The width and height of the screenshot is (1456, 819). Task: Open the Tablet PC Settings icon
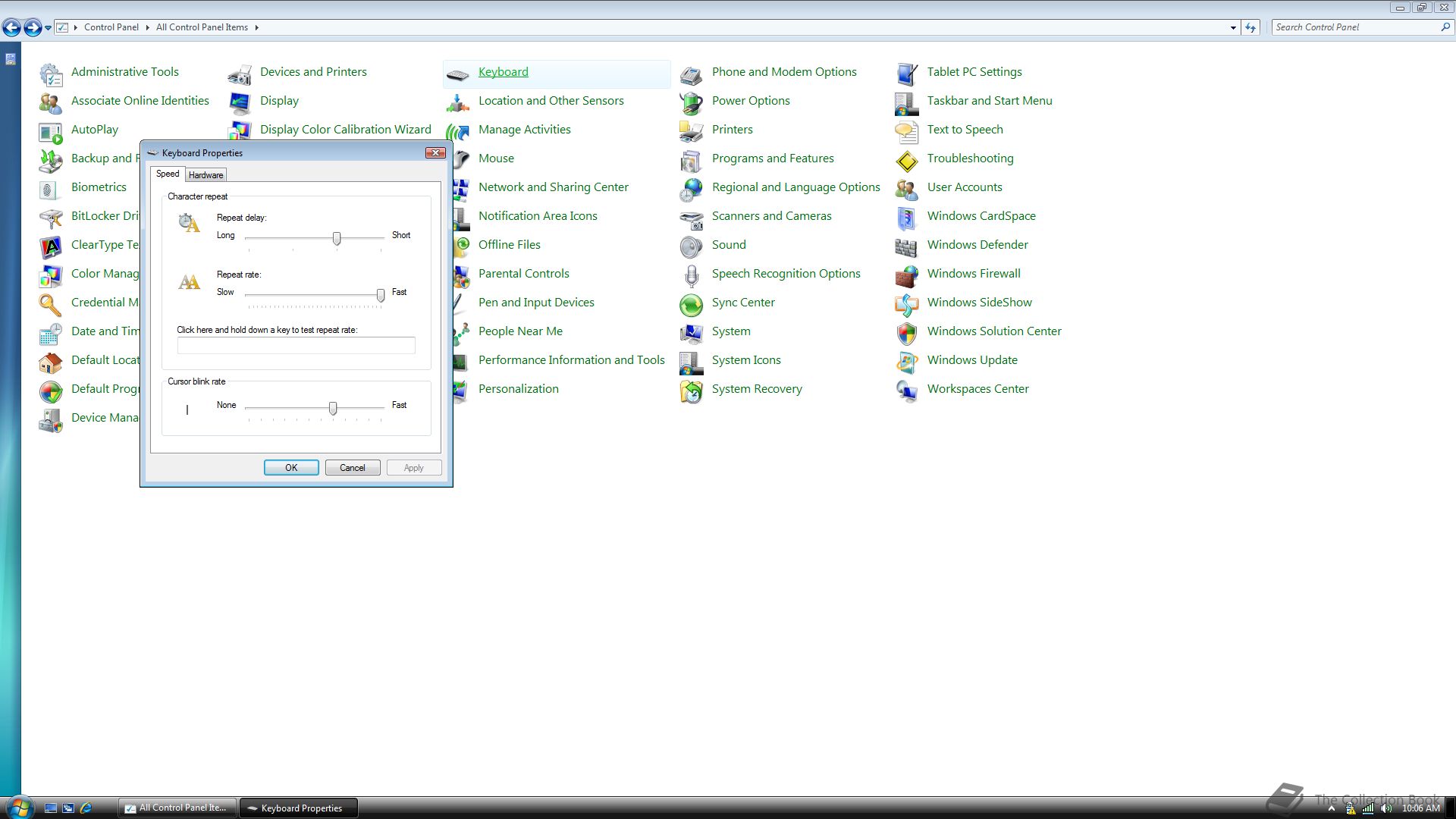coord(907,74)
